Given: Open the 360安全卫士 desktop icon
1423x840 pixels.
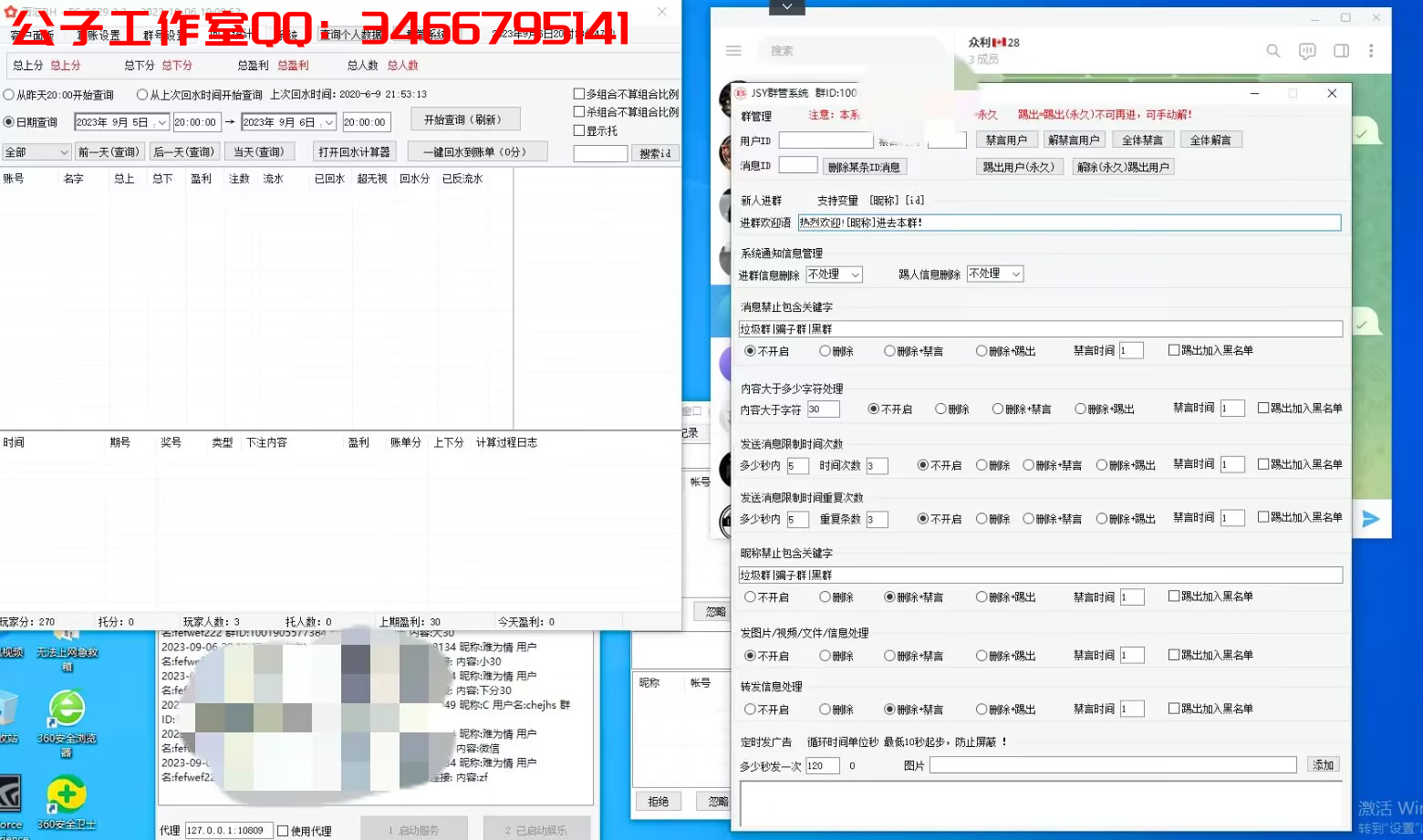Looking at the screenshot, I should point(67,803).
